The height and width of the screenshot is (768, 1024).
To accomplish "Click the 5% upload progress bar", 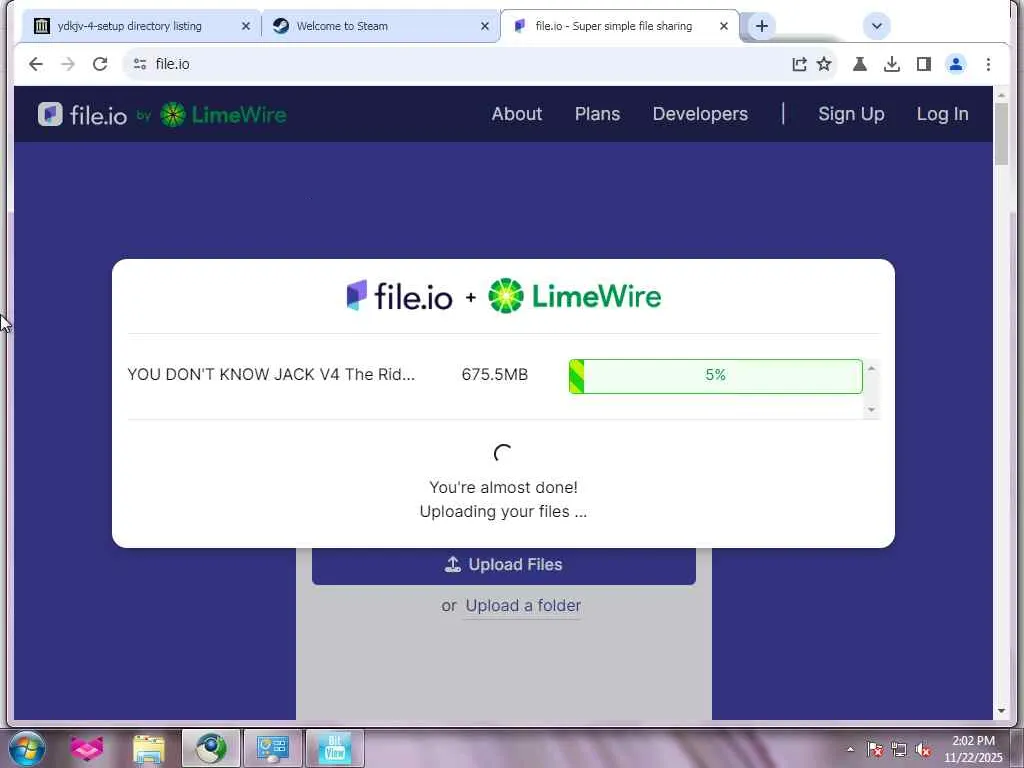I will pyautogui.click(x=716, y=376).
